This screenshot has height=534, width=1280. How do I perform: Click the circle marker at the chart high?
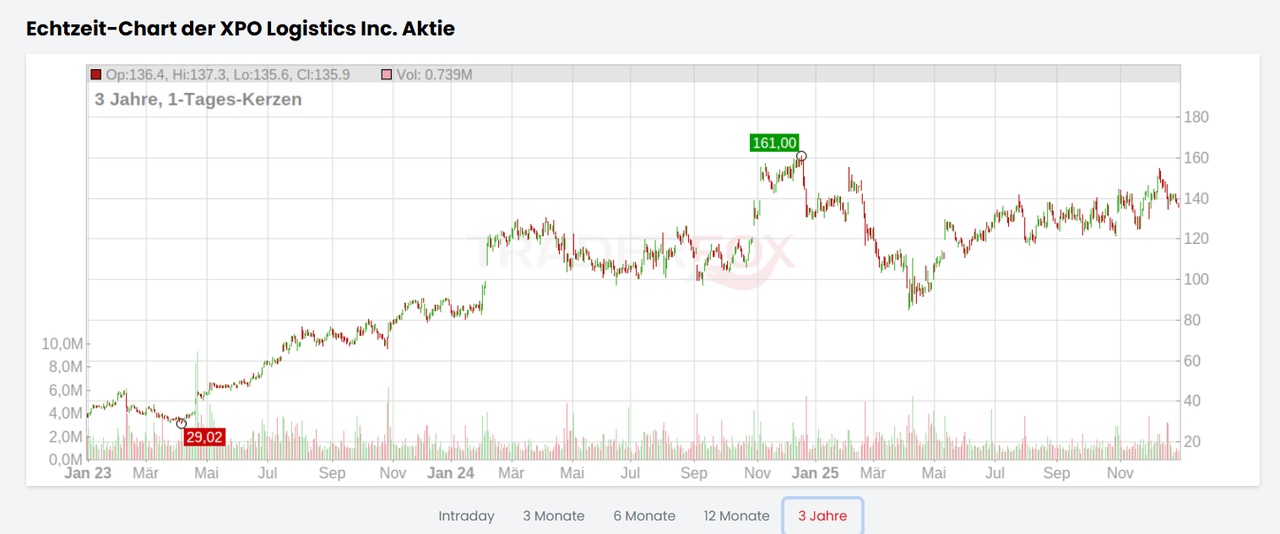(801, 156)
